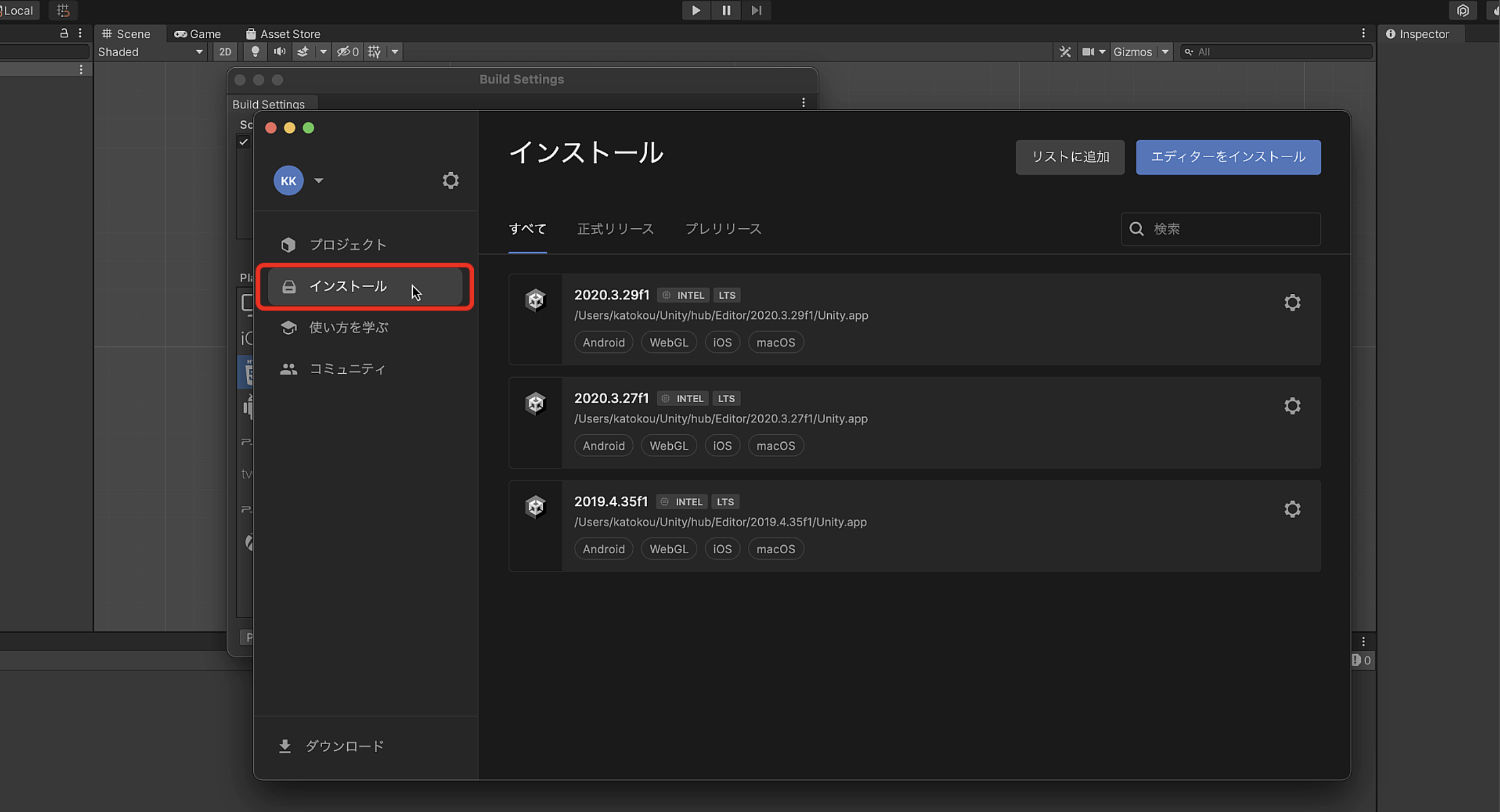The height and width of the screenshot is (812, 1500).
Task: Select the 正式リリース tab
Action: (x=615, y=229)
